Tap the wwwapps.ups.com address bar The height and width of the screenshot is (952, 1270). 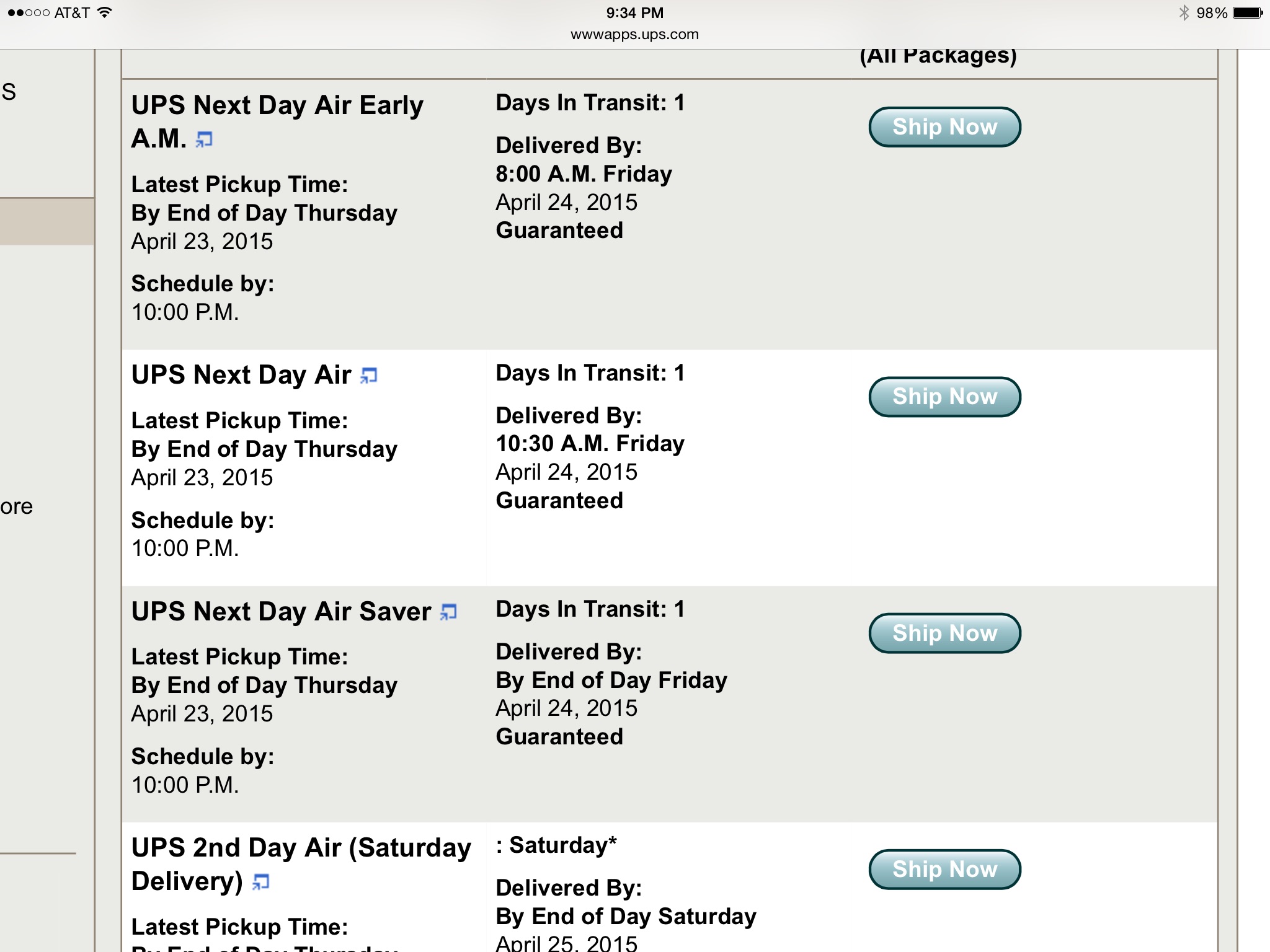(634, 35)
